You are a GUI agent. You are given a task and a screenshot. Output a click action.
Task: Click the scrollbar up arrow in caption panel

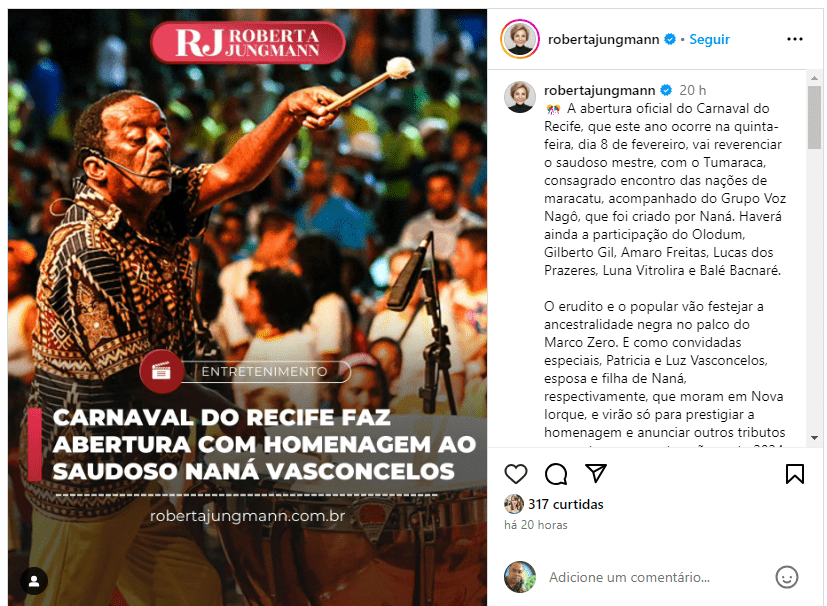pos(814,78)
